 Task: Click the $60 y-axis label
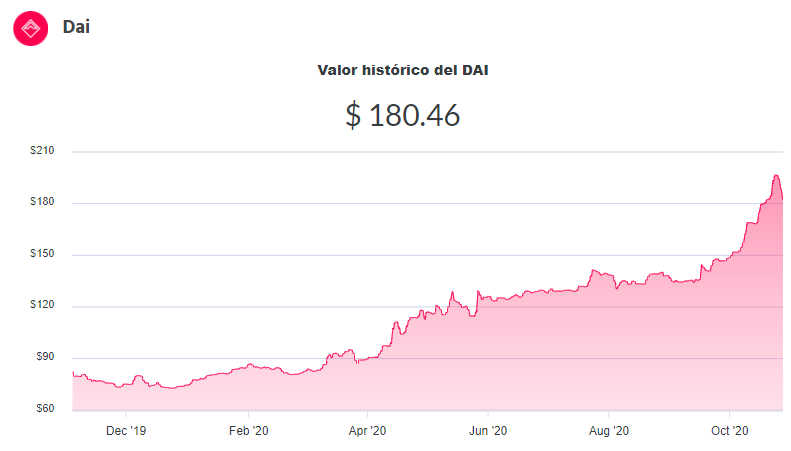tap(46, 409)
